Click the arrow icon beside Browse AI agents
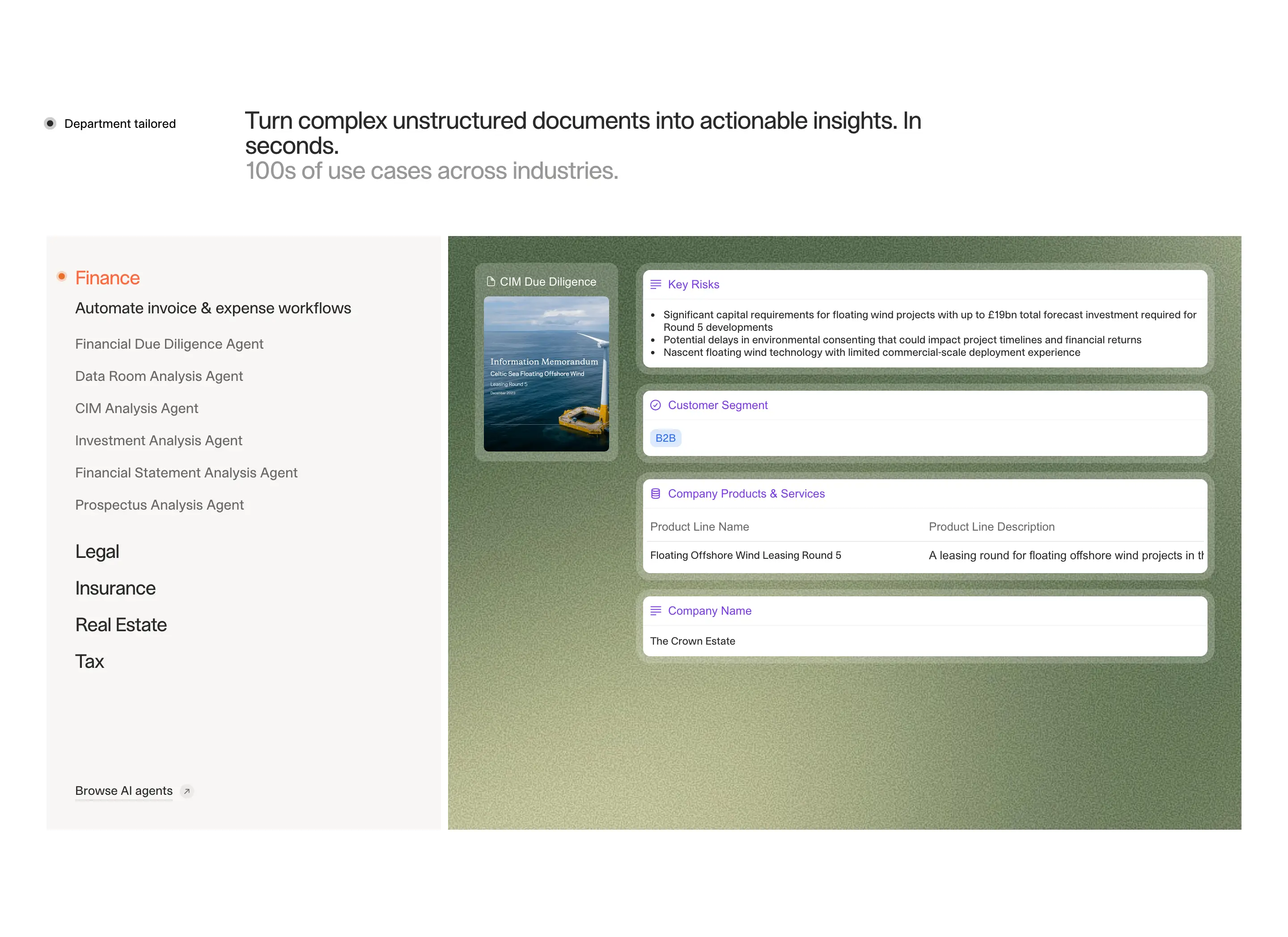The image size is (1288, 937). coord(187,791)
